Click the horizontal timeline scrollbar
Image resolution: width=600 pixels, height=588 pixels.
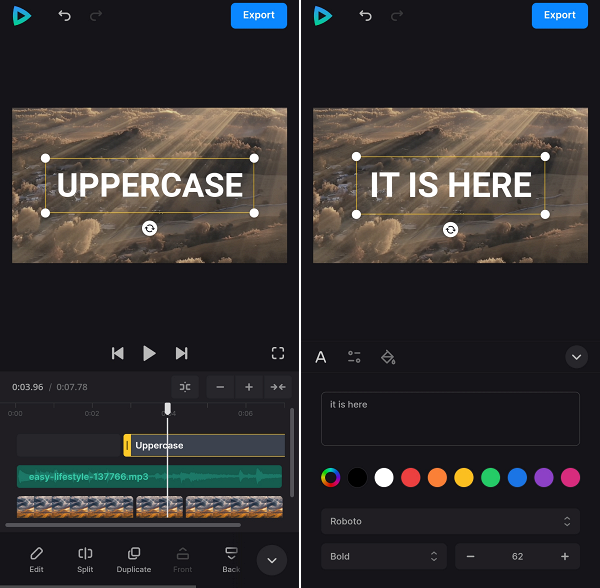[123, 525]
